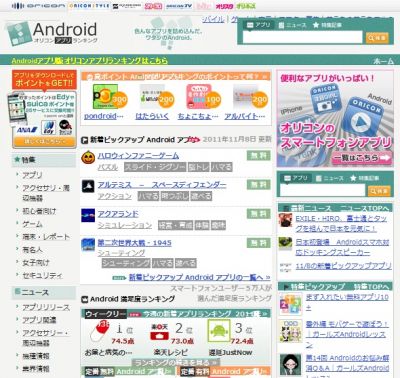Select the 特集記事 tab in top search
400x378 pixels.
tap(327, 25)
